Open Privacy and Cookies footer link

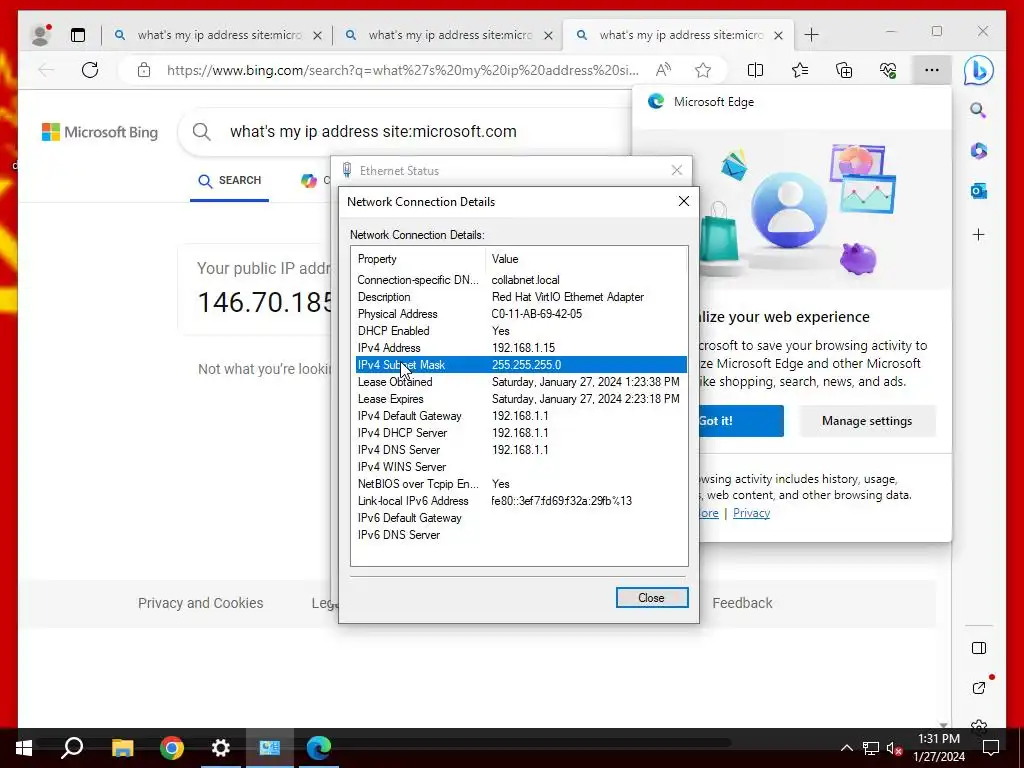(x=200, y=603)
